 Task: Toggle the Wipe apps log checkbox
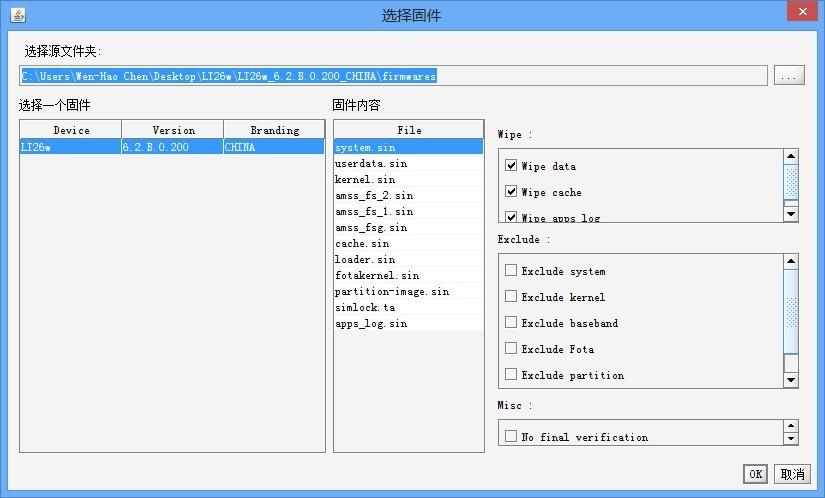pos(511,216)
